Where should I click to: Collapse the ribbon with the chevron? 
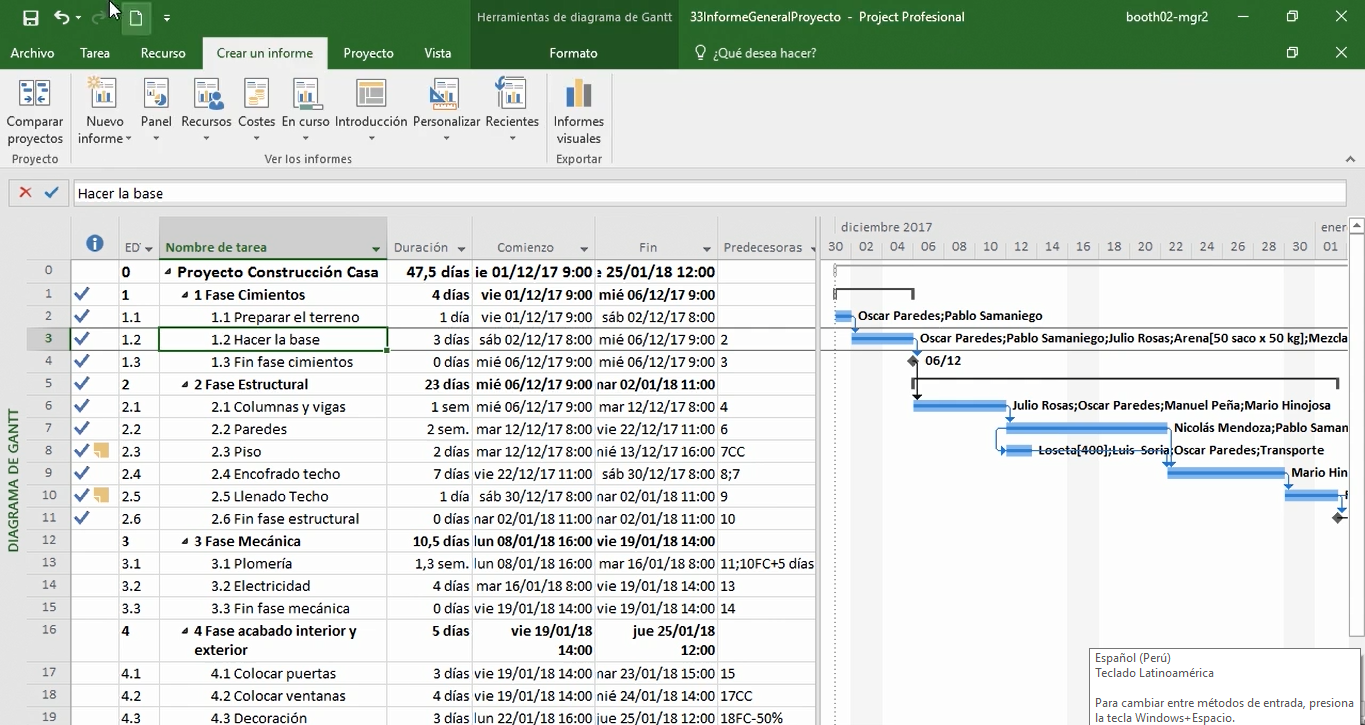(1350, 157)
